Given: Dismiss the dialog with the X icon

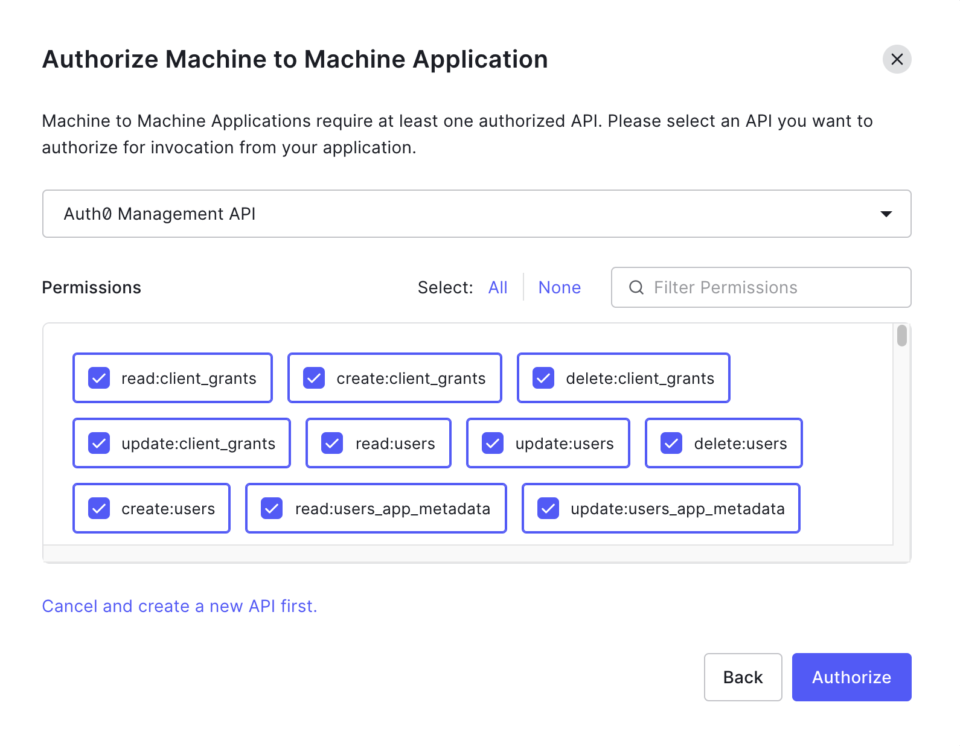Looking at the screenshot, I should pos(897,59).
